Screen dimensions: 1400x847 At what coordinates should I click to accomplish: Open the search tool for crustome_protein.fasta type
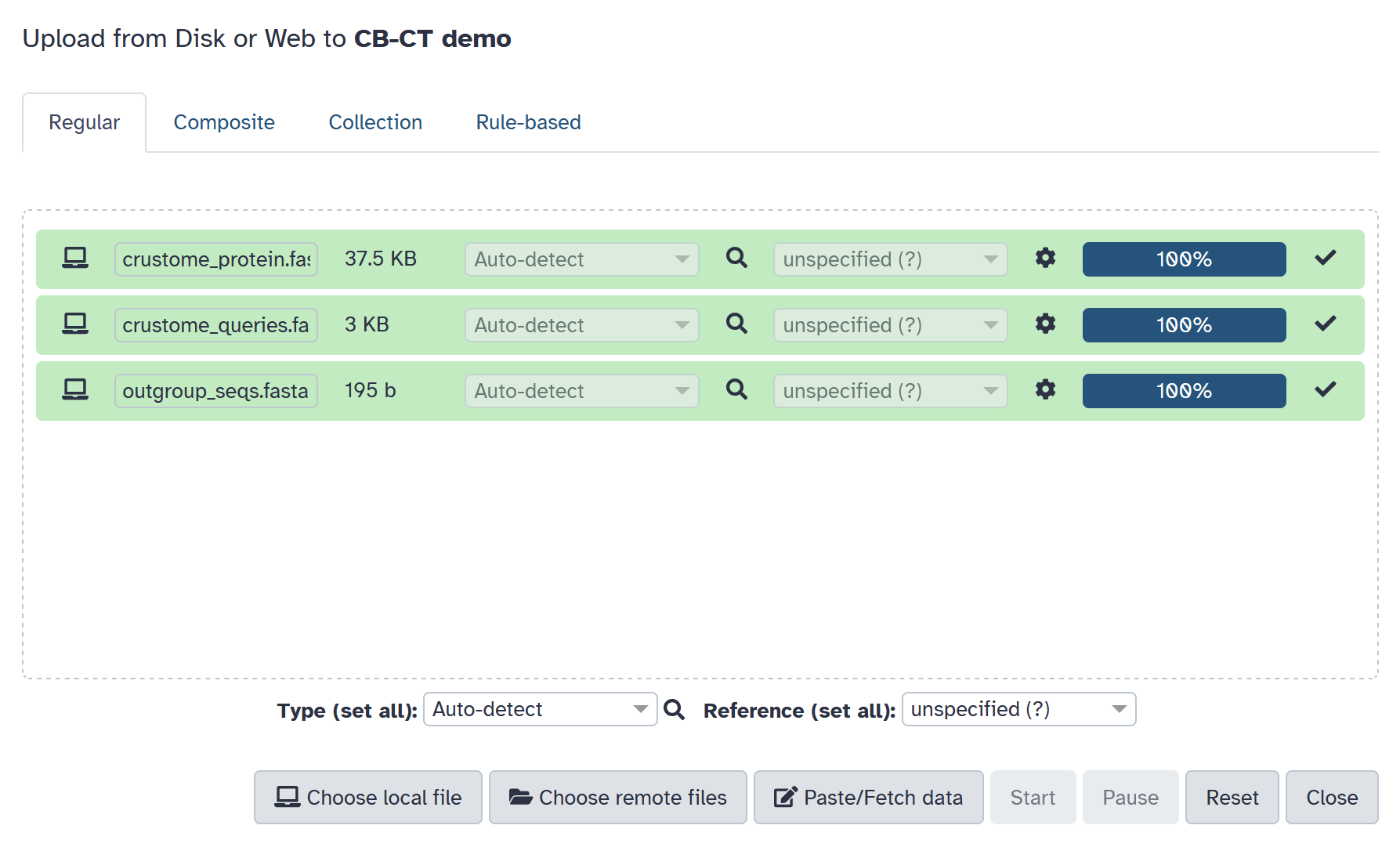[735, 259]
